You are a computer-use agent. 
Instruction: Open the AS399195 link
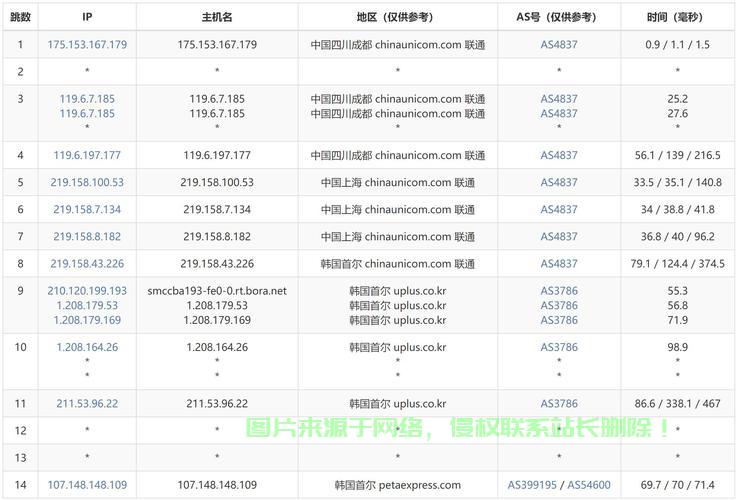[534, 485]
